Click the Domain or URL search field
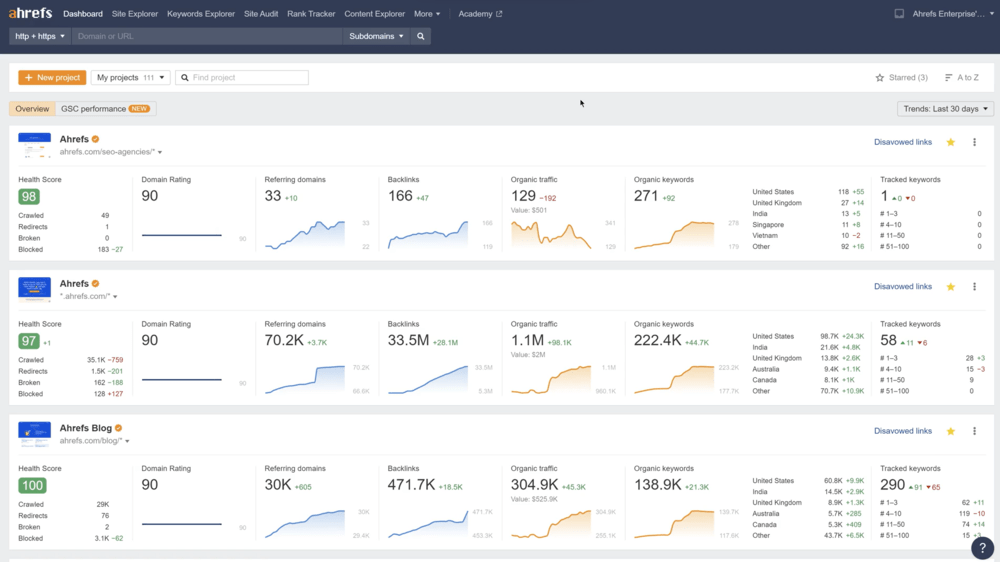This screenshot has height=562, width=1000. [207, 36]
